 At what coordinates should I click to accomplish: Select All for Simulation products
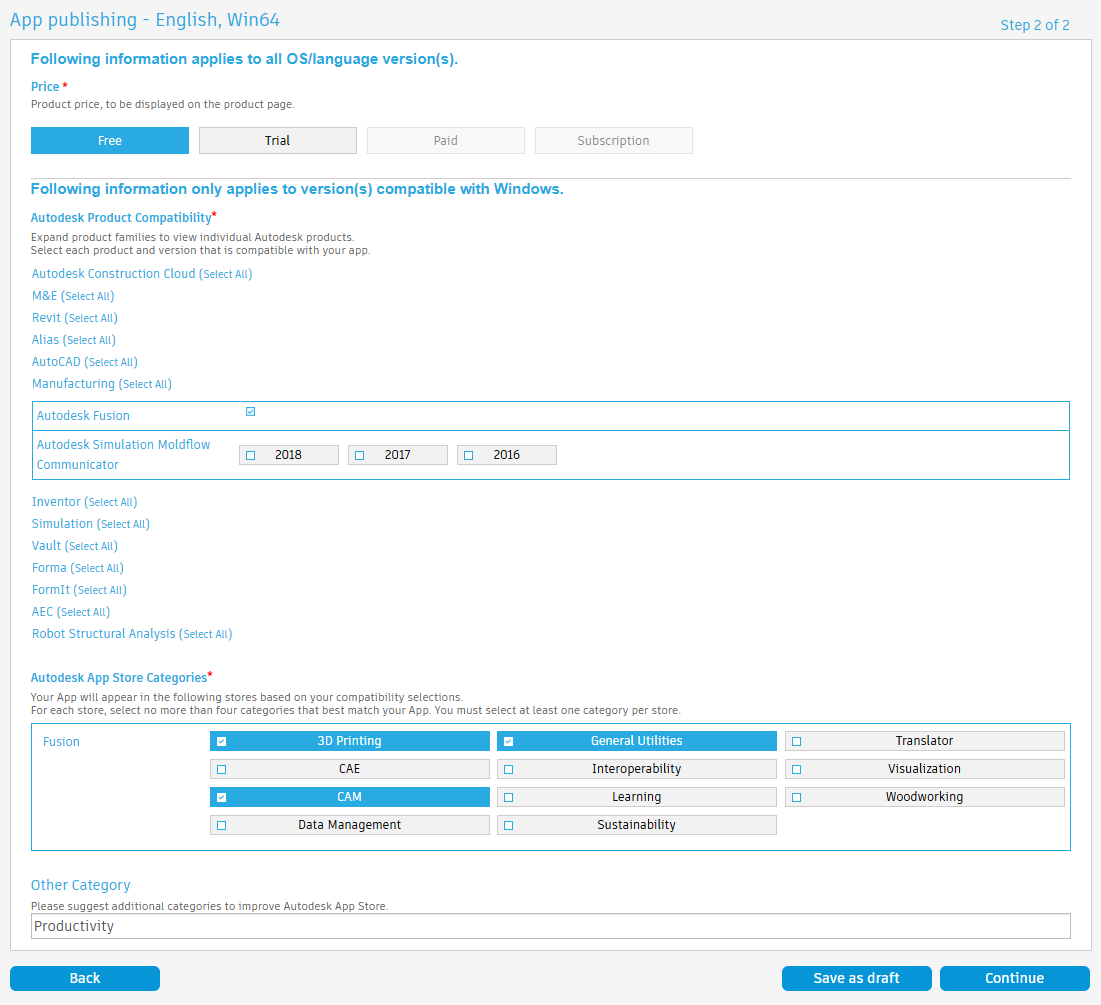[124, 524]
